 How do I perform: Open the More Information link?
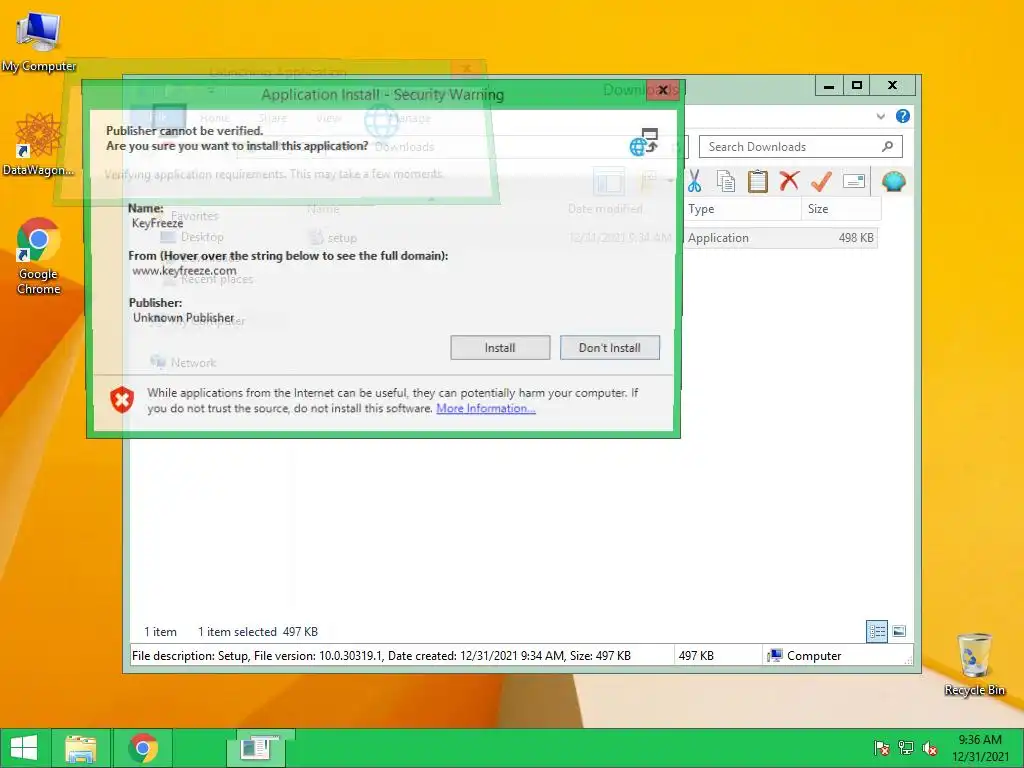pyautogui.click(x=486, y=408)
